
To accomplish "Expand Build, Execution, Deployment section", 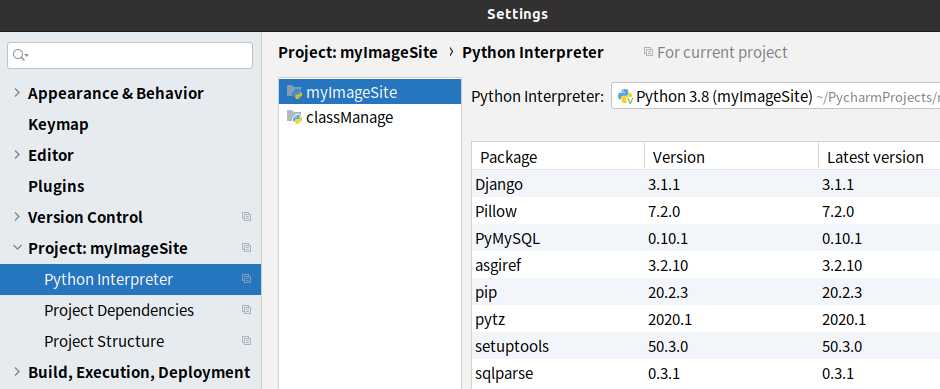I will coord(17,372).
